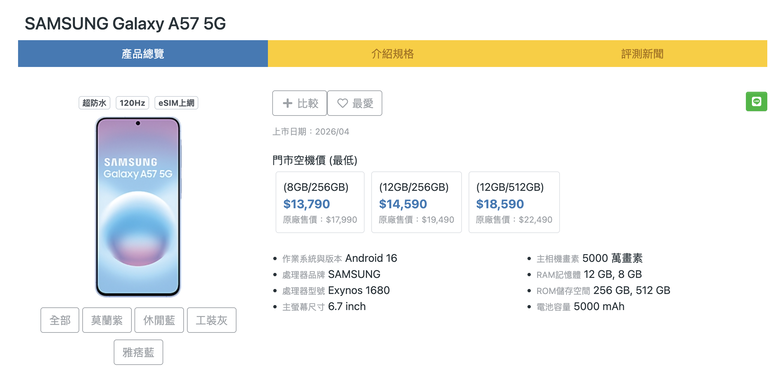Click the 12 GB, 8 GB RAM entry
The width and height of the screenshot is (780, 375).
click(x=589, y=274)
